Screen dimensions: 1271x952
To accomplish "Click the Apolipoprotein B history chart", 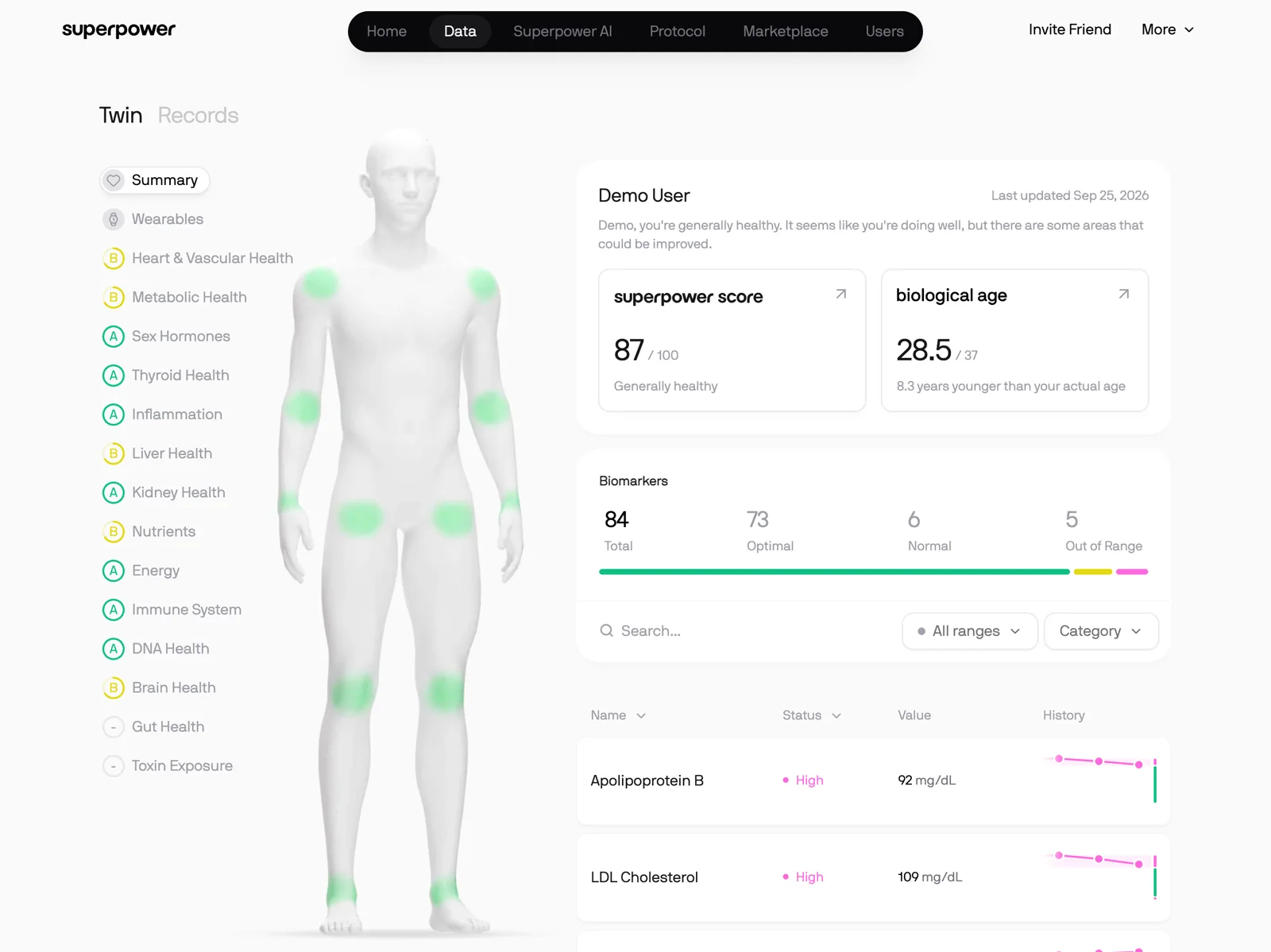I will tap(1101, 779).
